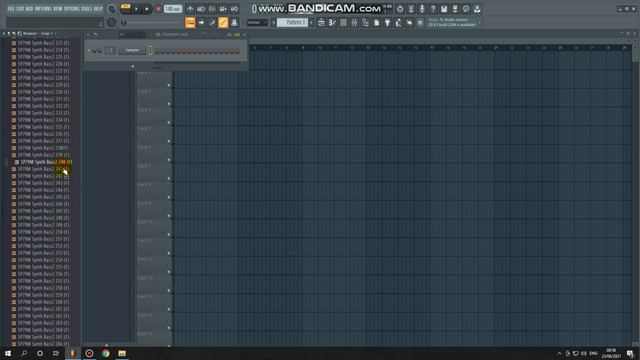The width and height of the screenshot is (640, 360).
Task: Click the FL Studio update available notice
Action: tap(452, 22)
